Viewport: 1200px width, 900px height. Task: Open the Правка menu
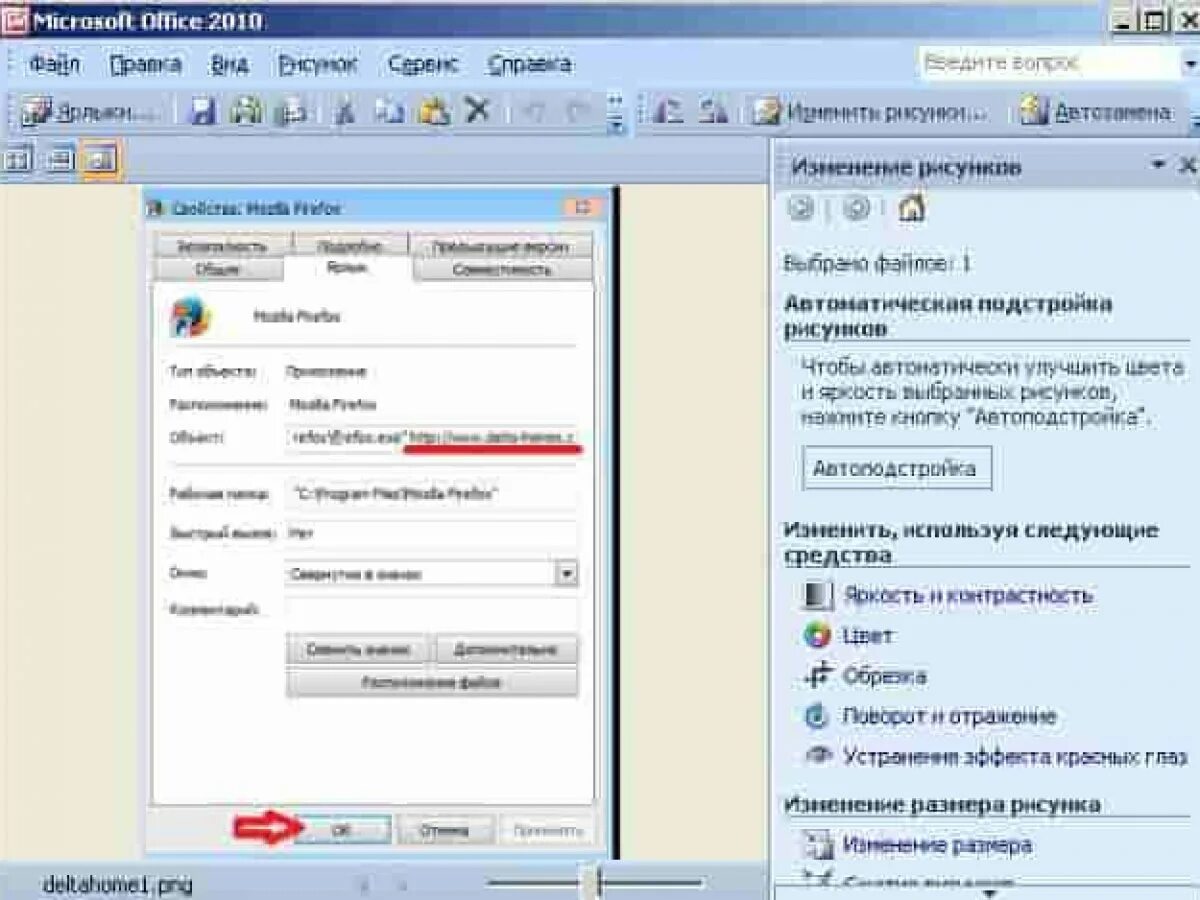145,65
